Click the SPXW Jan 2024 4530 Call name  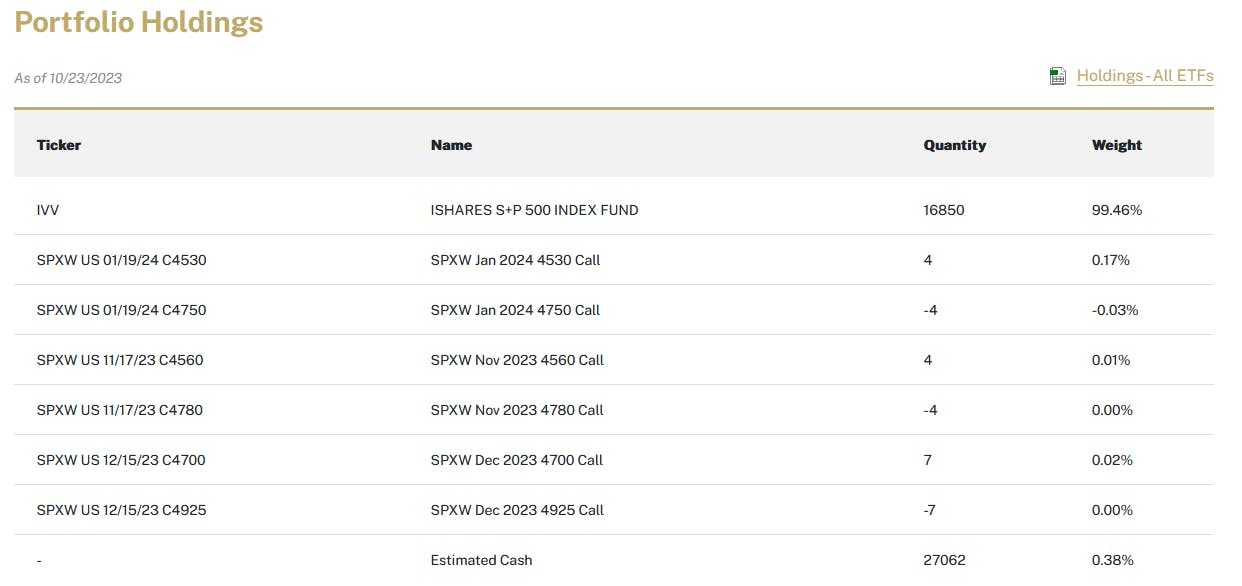[x=515, y=260]
